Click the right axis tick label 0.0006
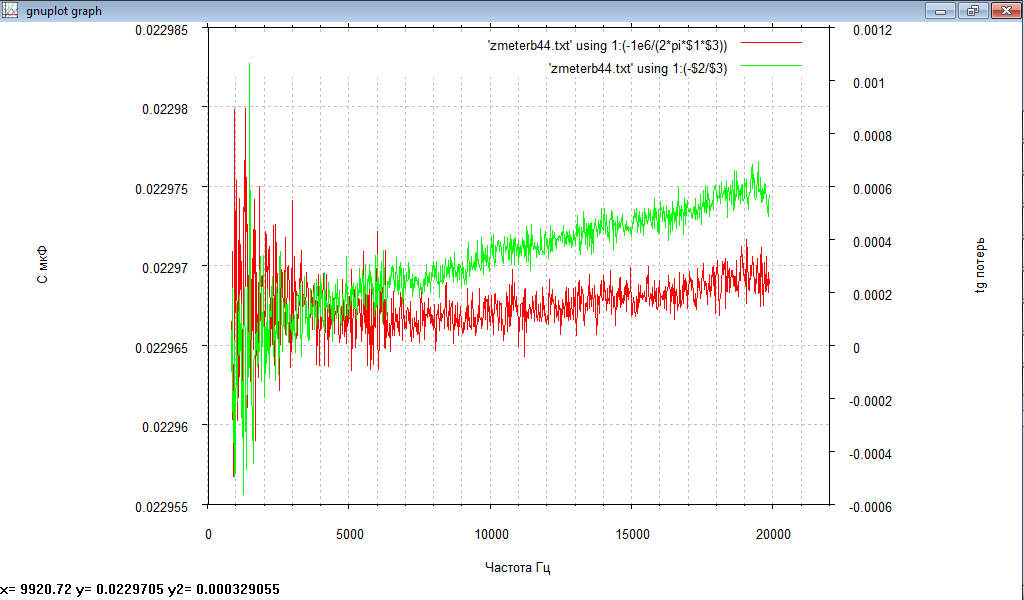Viewport: 1024px width, 600px height. point(872,189)
